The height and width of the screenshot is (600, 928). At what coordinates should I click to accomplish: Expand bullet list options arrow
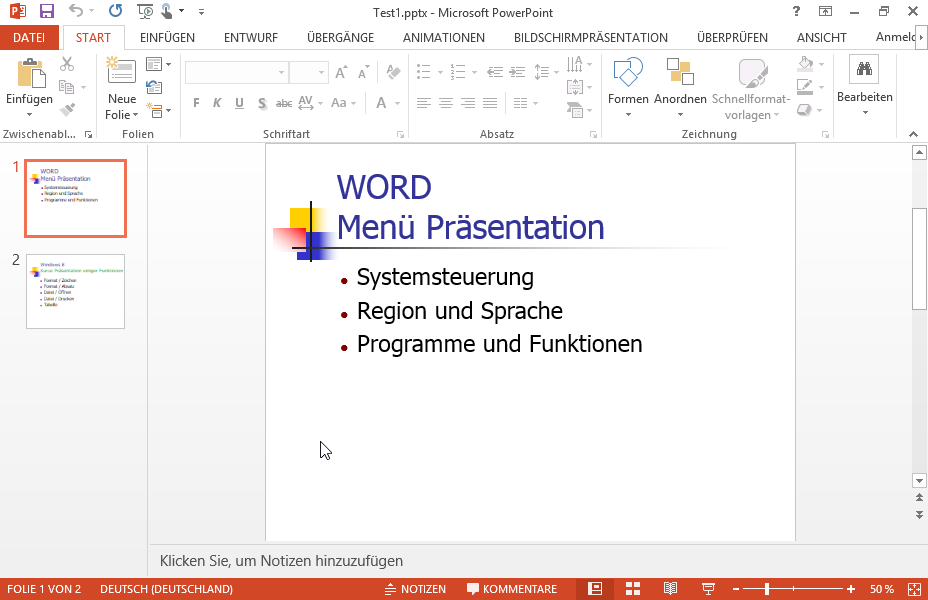[x=440, y=73]
